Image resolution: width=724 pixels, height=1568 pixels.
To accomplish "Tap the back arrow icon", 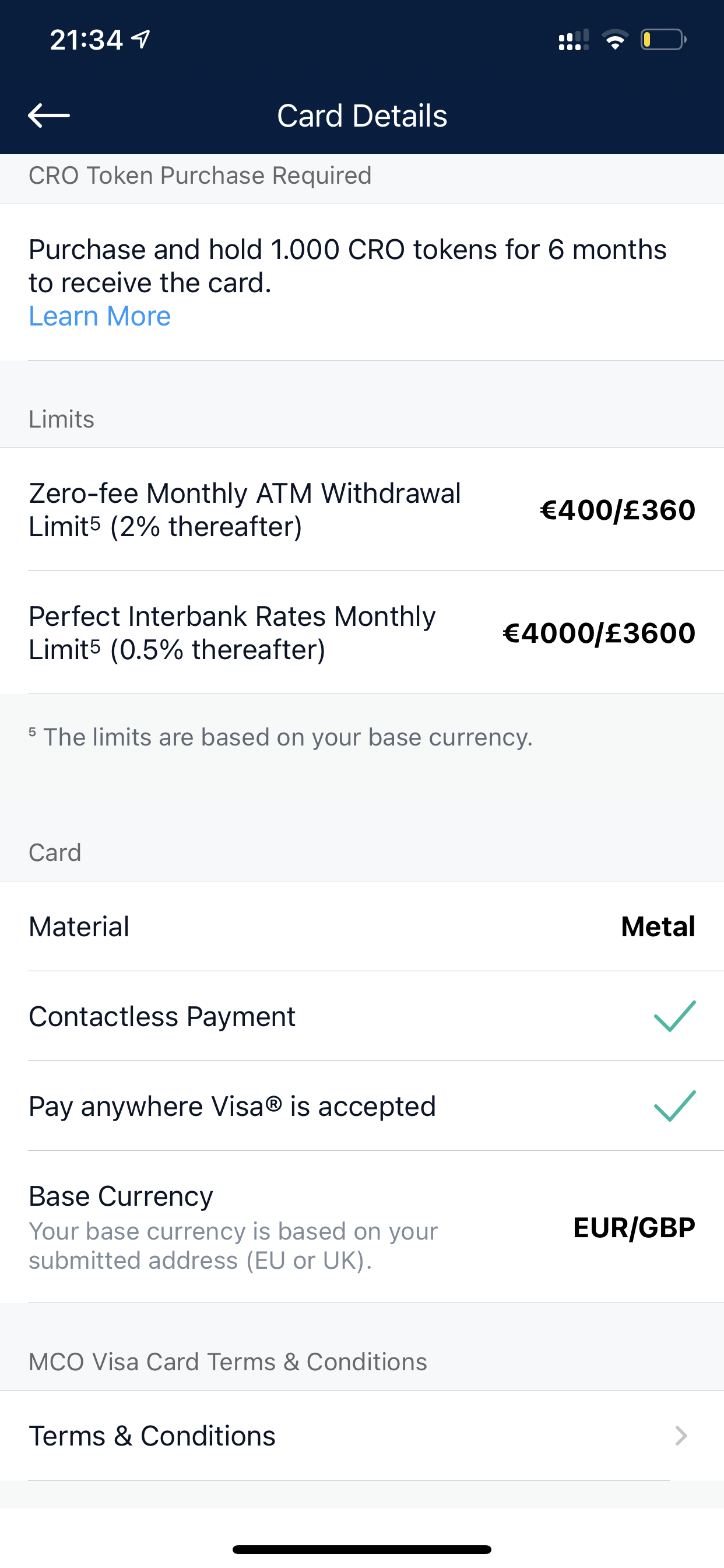I will 50,115.
